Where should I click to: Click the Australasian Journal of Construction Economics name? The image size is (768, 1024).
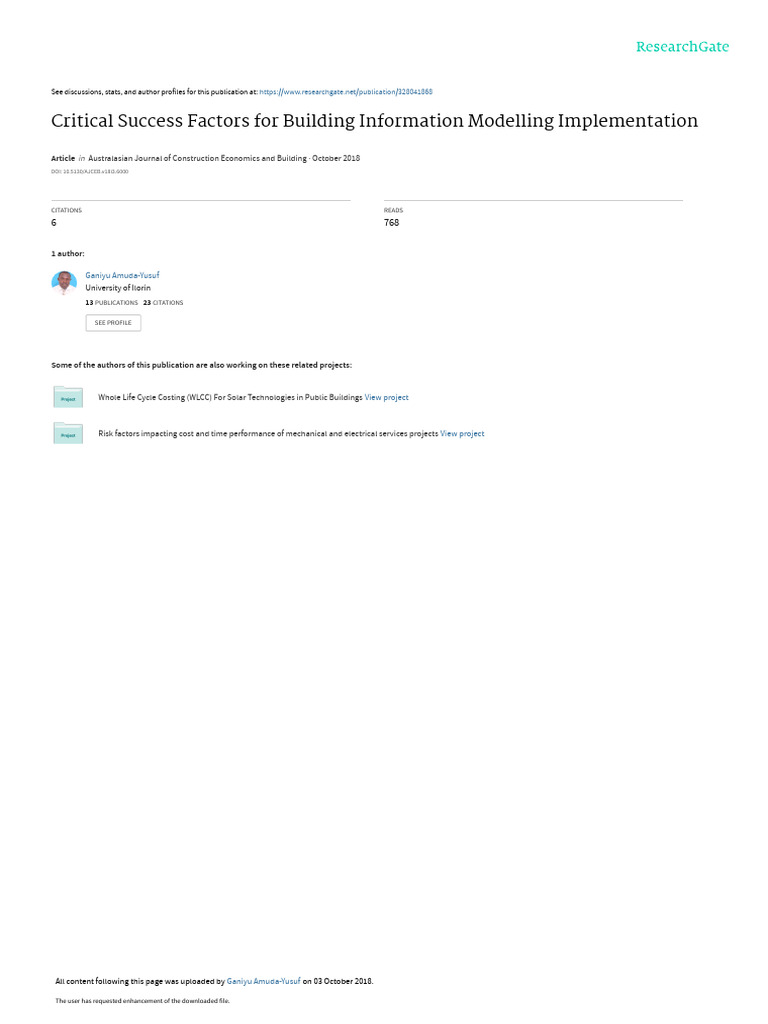coord(197,158)
